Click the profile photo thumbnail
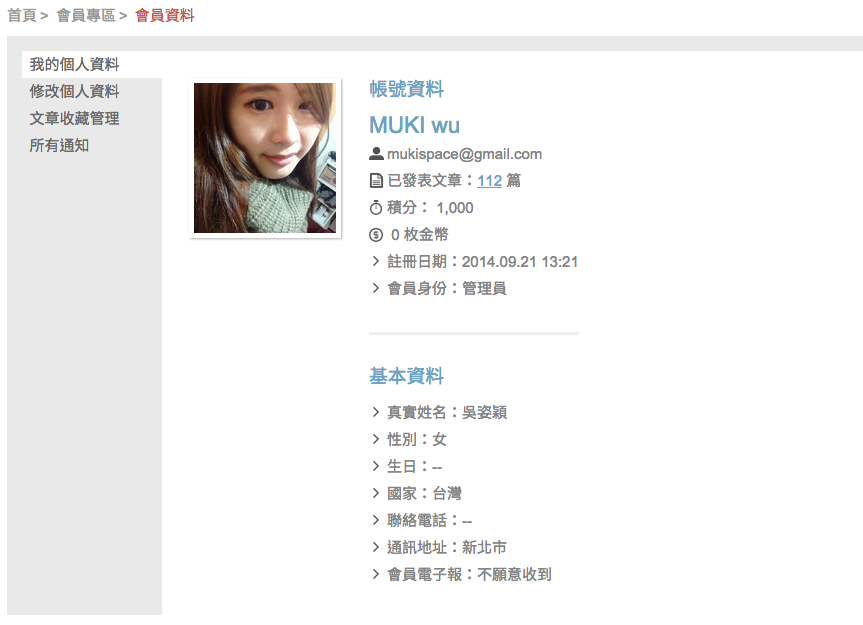Screen dimensions: 863x625 (x=265, y=158)
